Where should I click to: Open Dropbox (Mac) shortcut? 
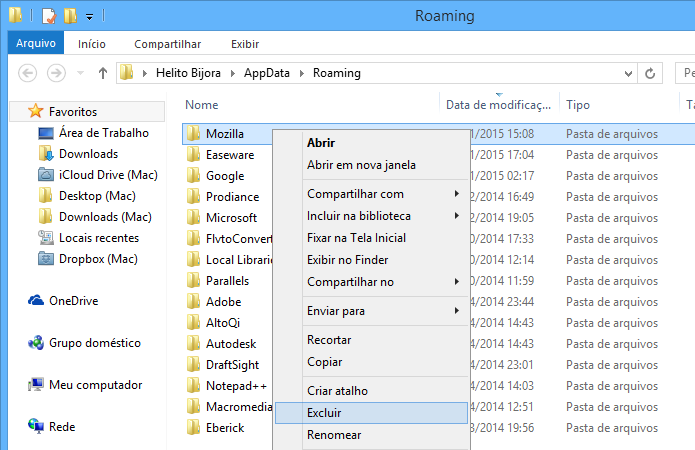98,258
